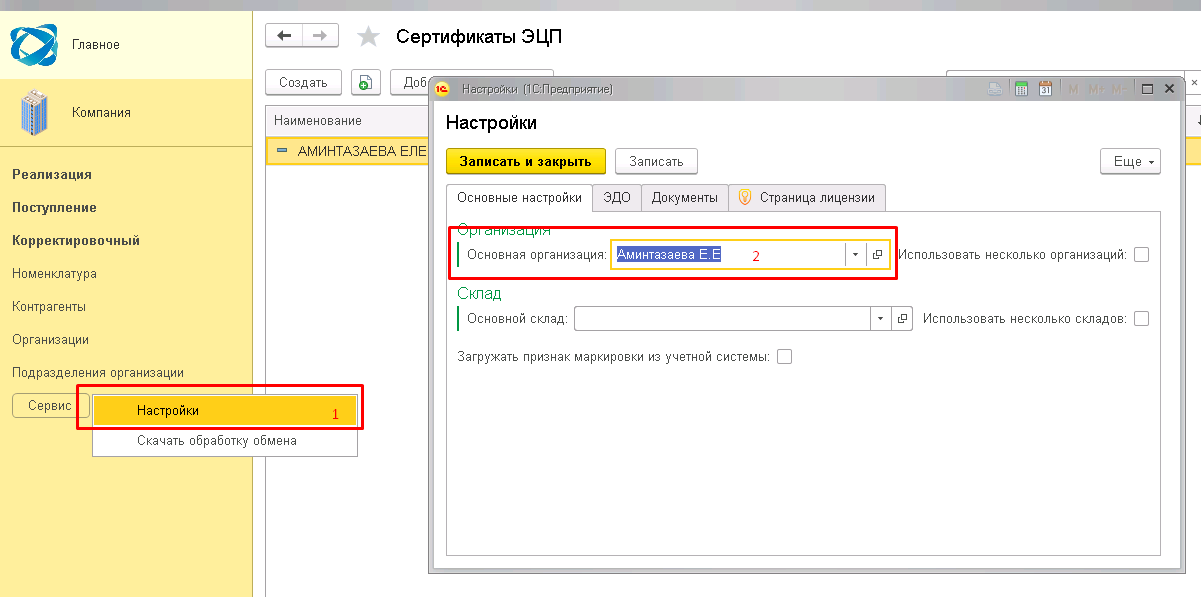This screenshot has width=1201, height=597.
Task: Click the open-form icon beside Основной склад
Action: tap(902, 318)
